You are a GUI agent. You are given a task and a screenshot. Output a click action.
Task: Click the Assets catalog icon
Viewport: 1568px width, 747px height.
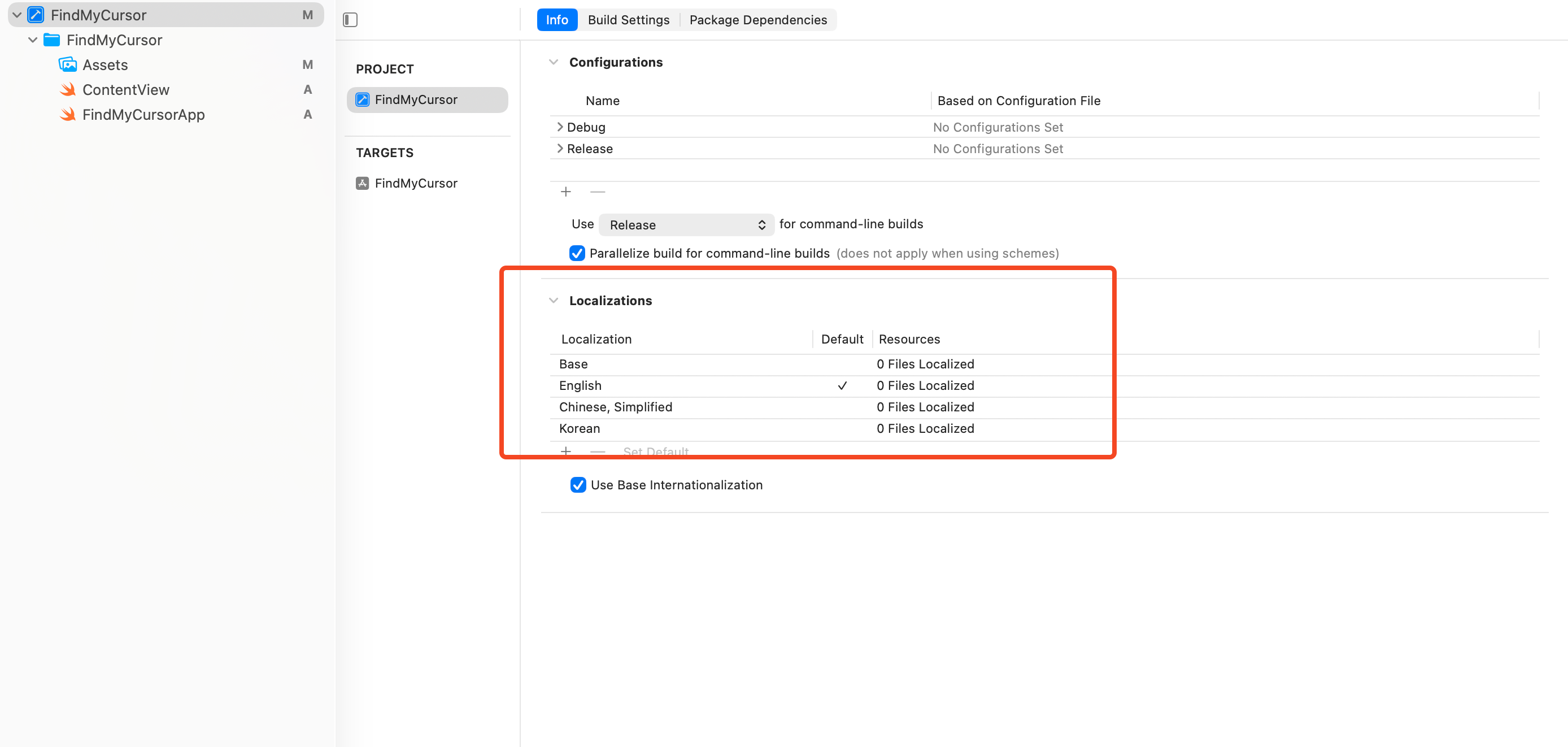point(68,64)
